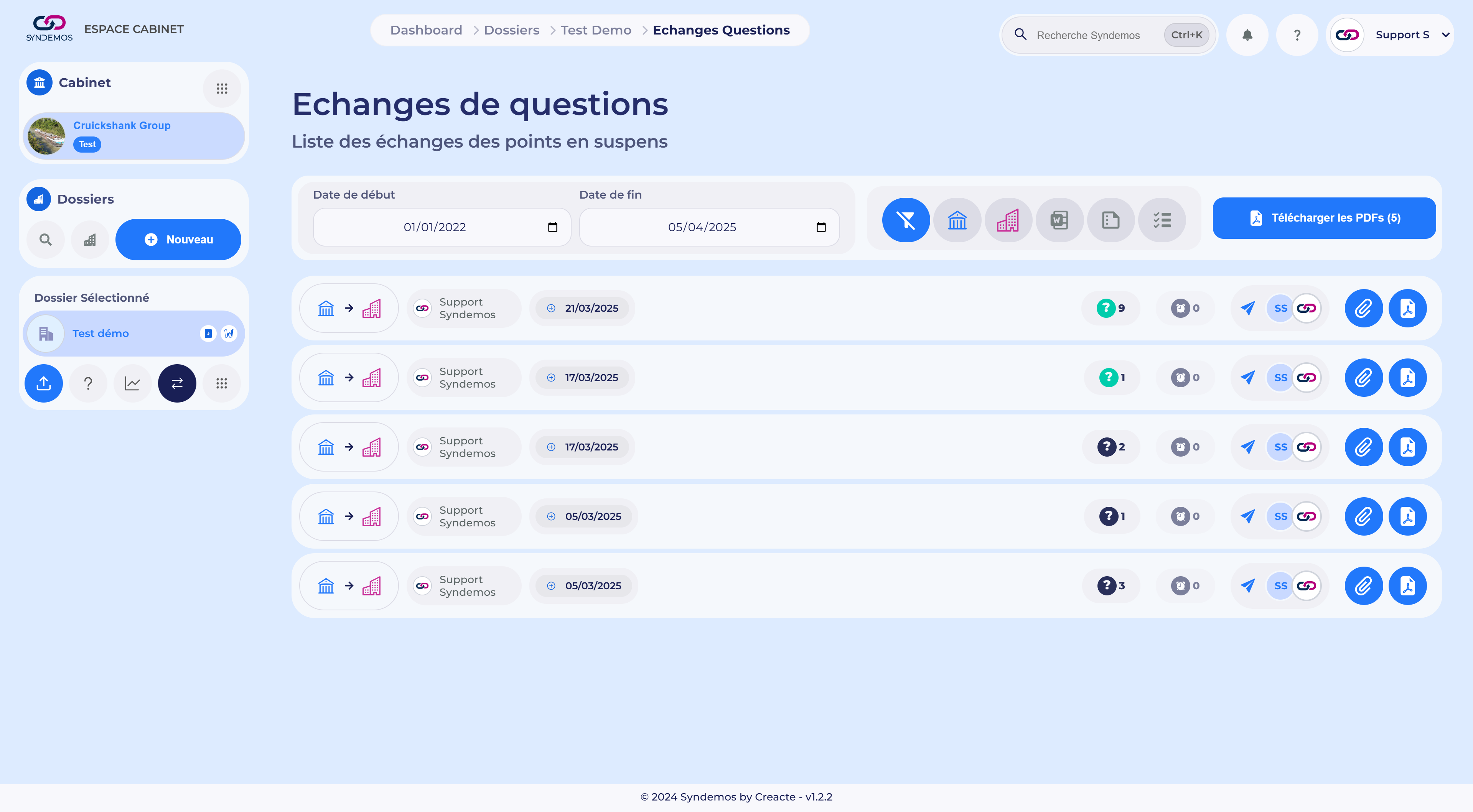
Task: Open notifications bell icon
Action: click(x=1247, y=35)
